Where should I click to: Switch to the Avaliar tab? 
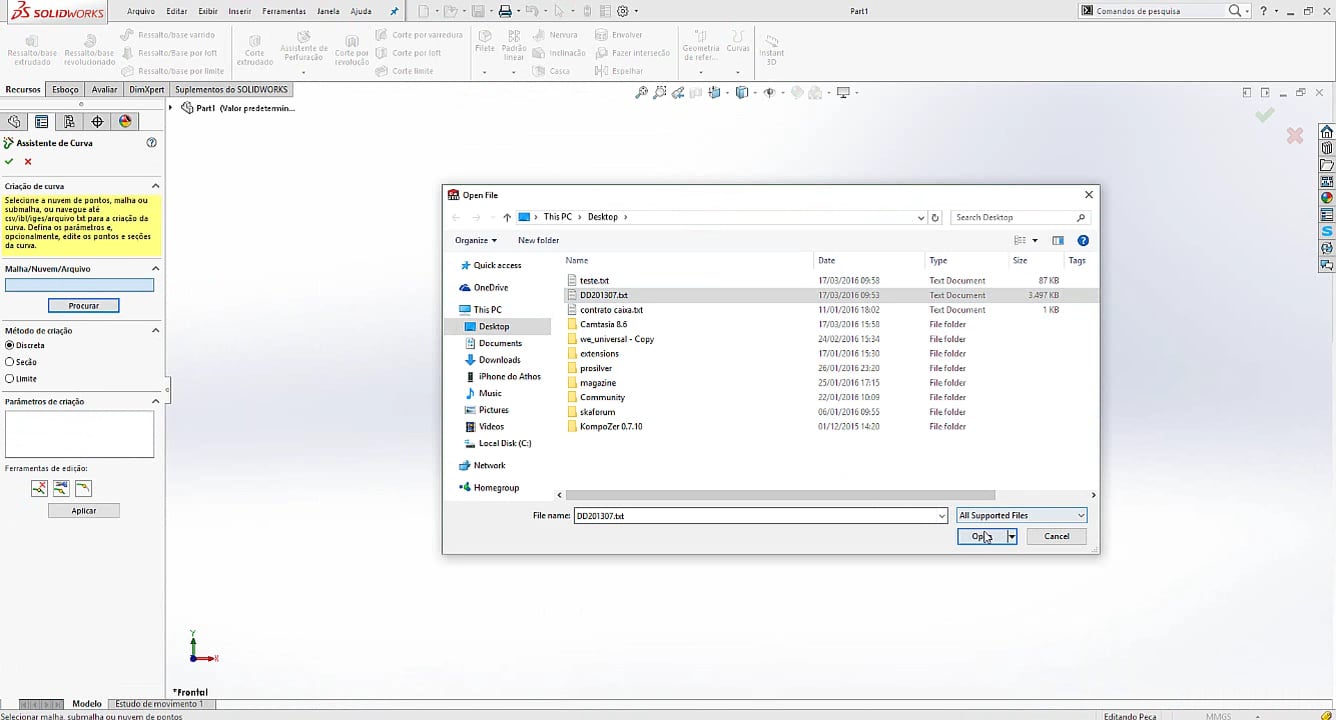(104, 89)
